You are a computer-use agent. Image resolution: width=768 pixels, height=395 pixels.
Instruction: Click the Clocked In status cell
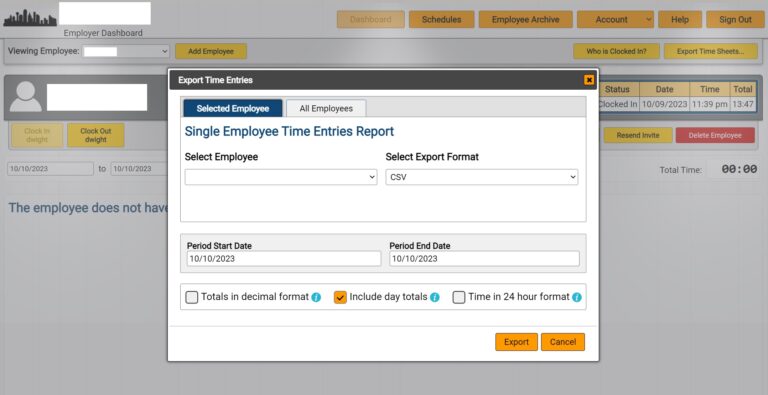[618, 104]
